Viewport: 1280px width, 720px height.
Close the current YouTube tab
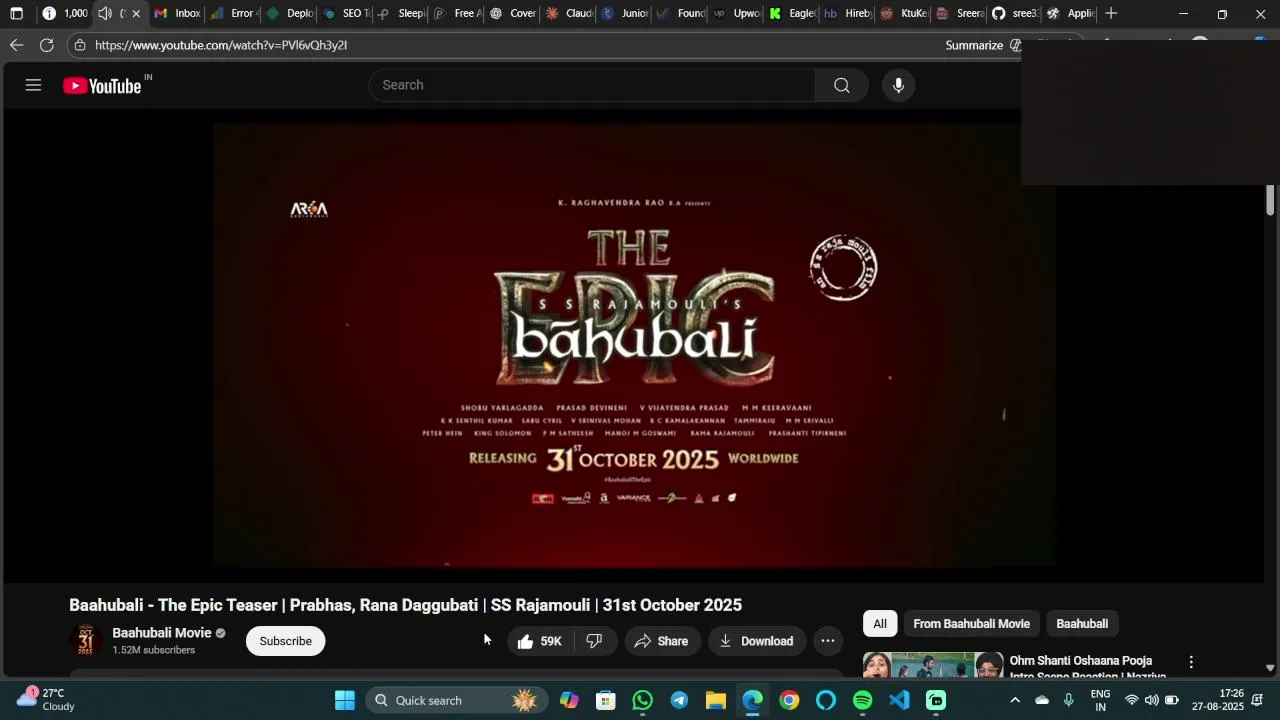(x=136, y=14)
